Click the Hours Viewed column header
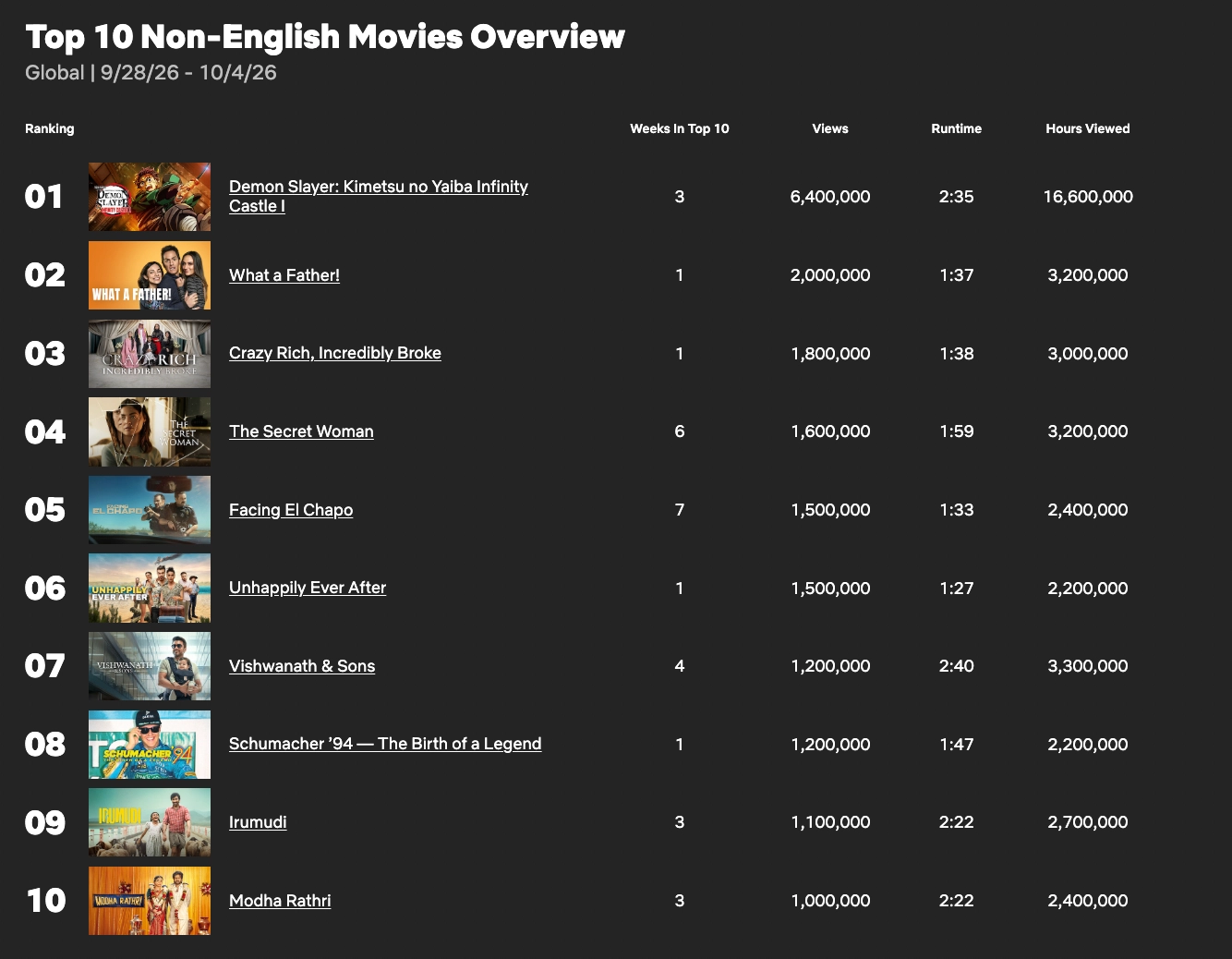This screenshot has height=959, width=1232. 1088,128
